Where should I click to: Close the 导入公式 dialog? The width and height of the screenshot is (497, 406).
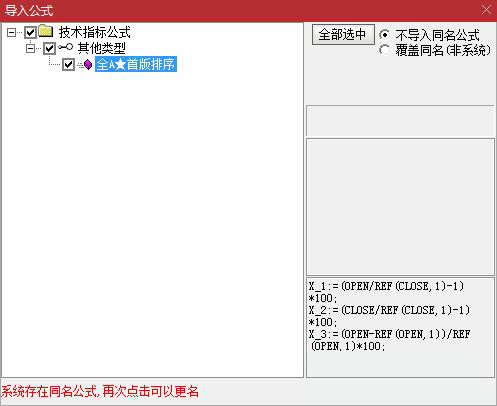486,10
